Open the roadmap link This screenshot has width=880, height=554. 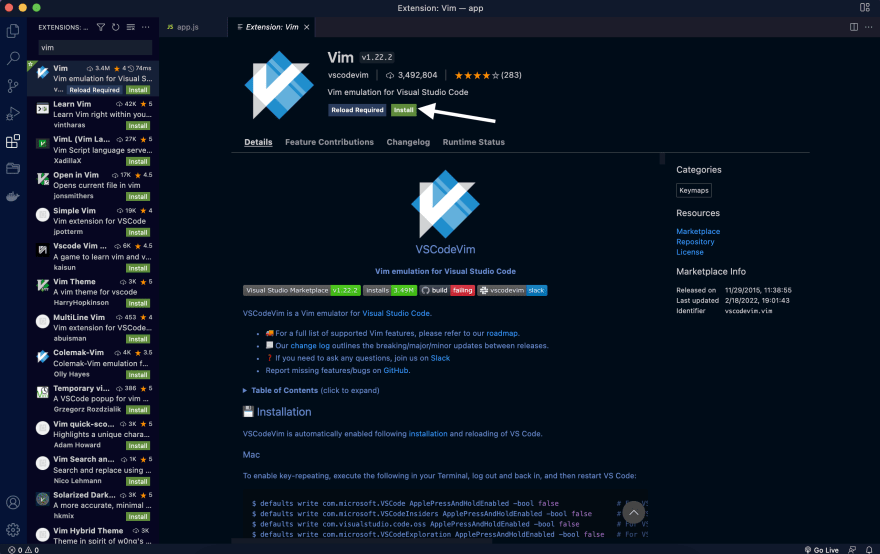pyautogui.click(x=502, y=333)
